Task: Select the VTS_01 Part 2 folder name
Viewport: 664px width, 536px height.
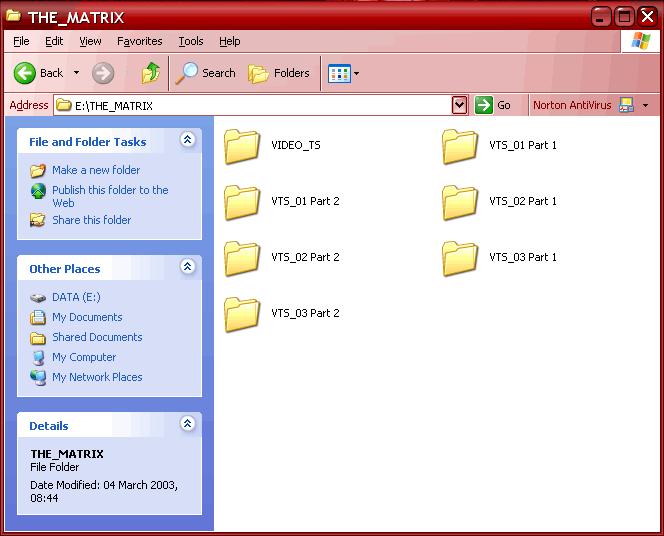Action: [305, 201]
